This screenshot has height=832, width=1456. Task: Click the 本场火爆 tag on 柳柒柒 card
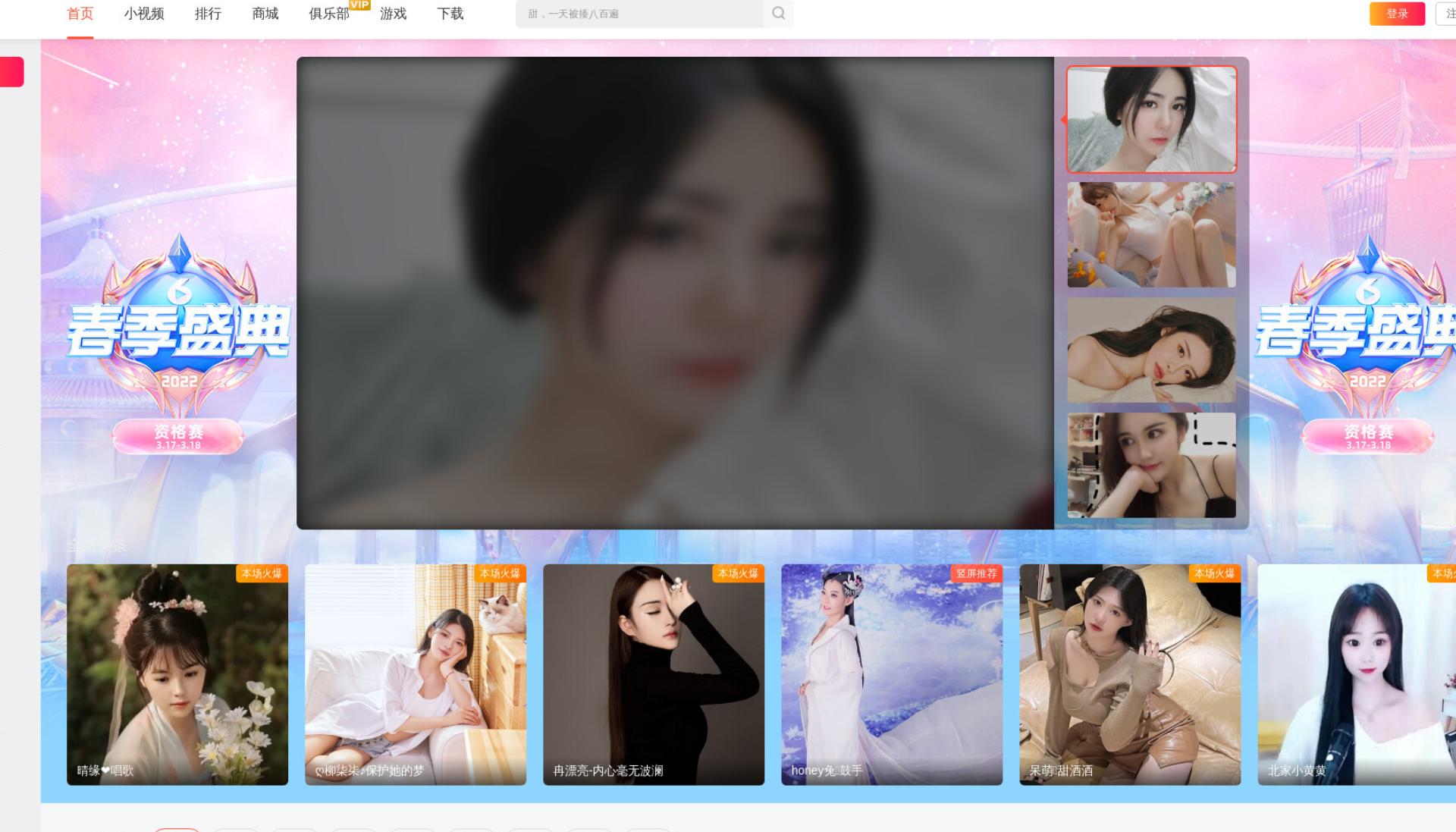coord(500,573)
